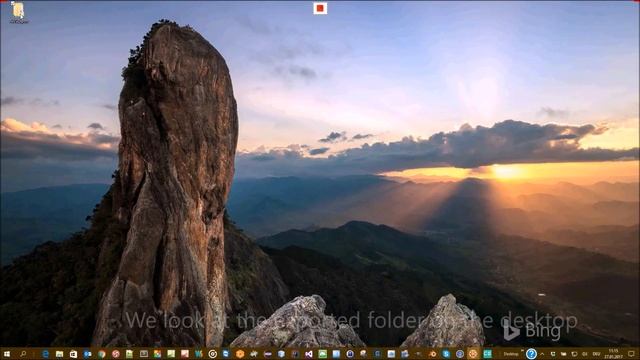Select the exported folder on the desktop
This screenshot has width=640, height=360.
click(x=18, y=12)
